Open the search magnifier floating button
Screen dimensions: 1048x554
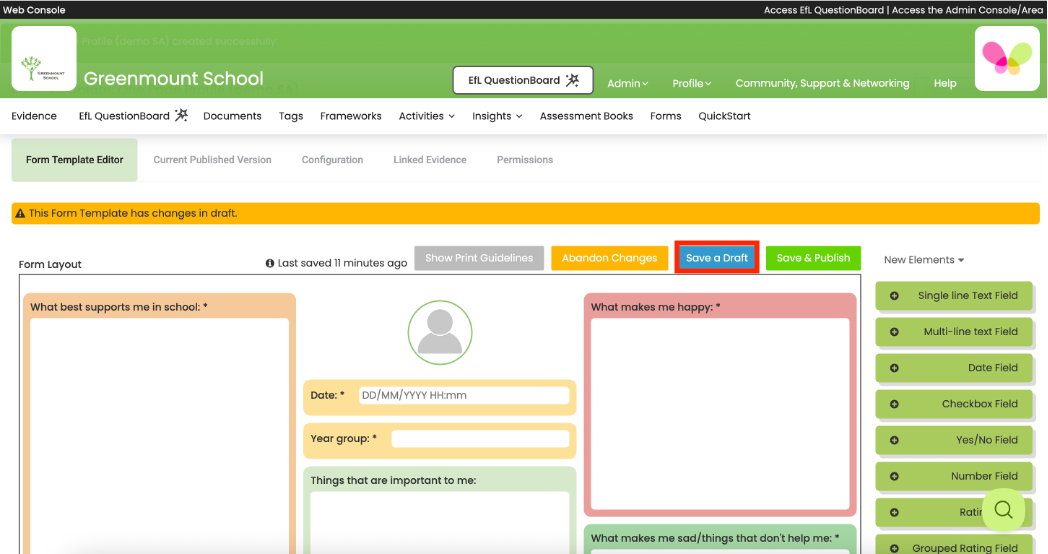click(x=1003, y=510)
